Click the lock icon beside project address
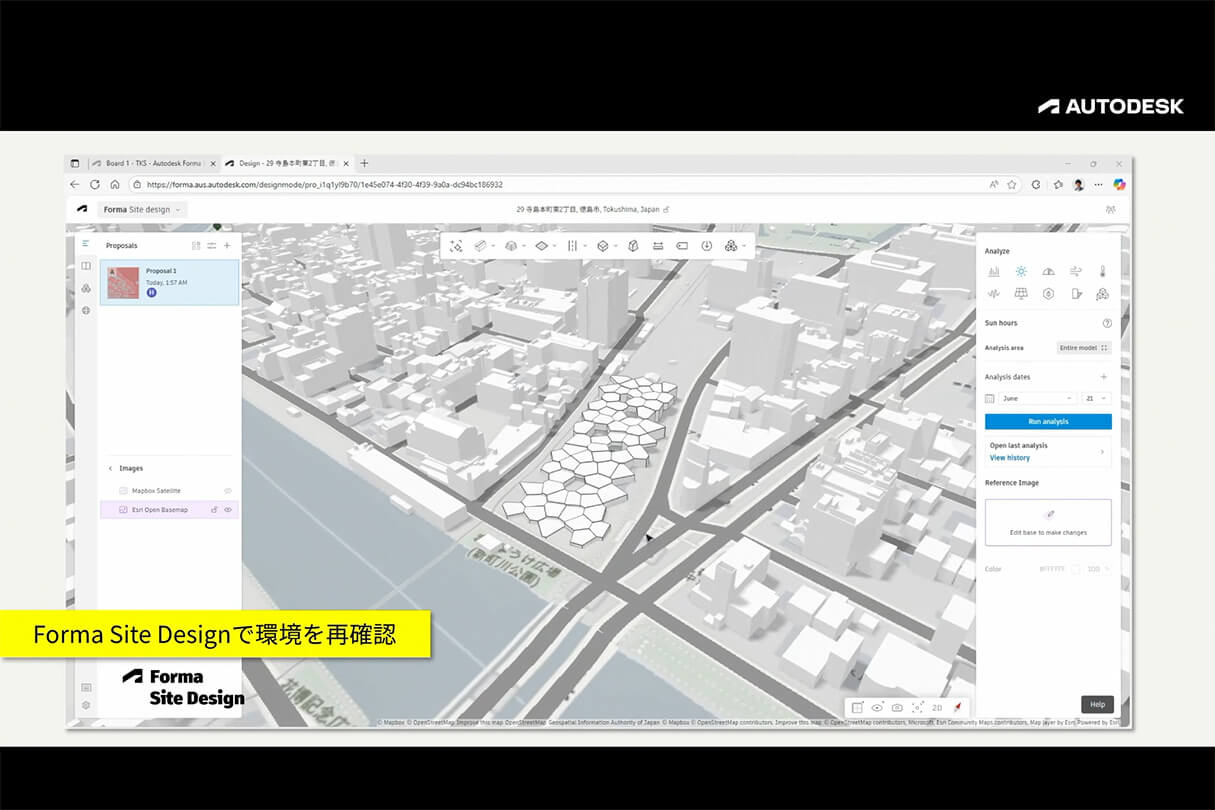 pos(667,209)
